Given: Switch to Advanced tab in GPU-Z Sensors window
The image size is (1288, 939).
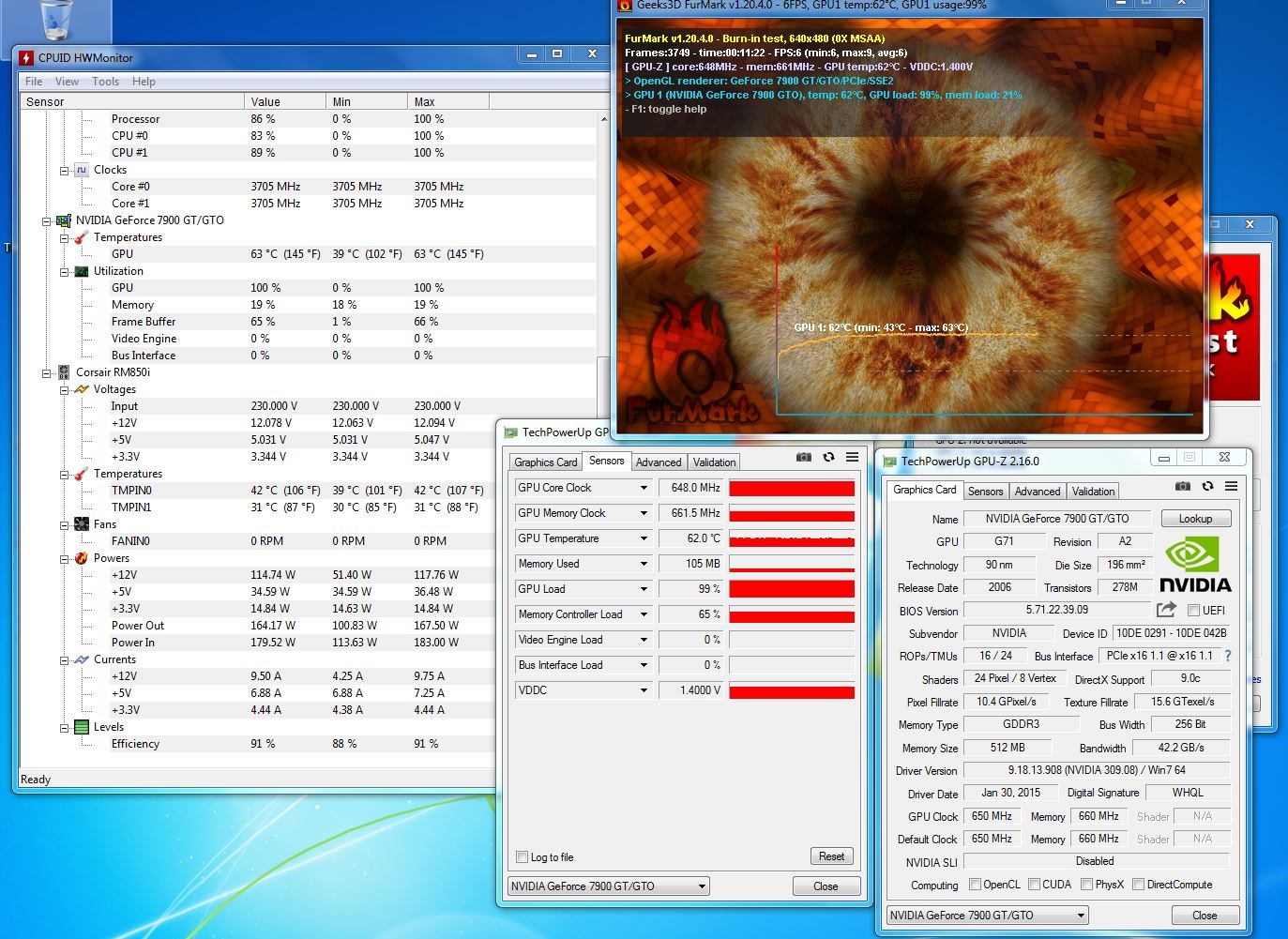Looking at the screenshot, I should (659, 462).
